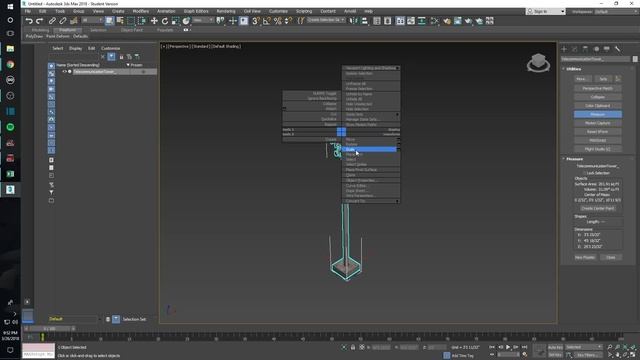Open Chrome from the Windows taskbar
Viewport: 640px width, 360px height.
pyautogui.click(x=10, y=64)
